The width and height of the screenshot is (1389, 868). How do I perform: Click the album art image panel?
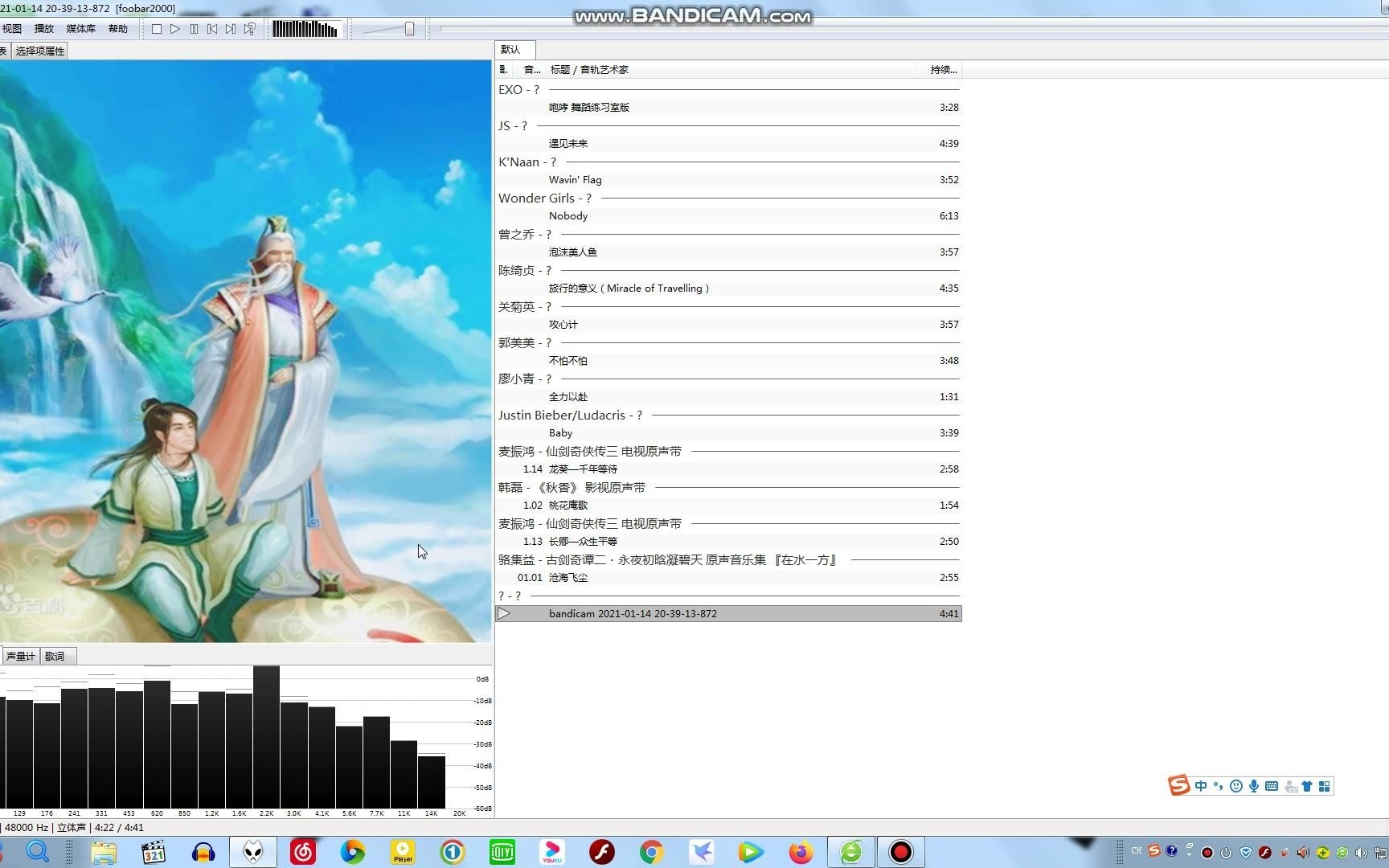246,351
